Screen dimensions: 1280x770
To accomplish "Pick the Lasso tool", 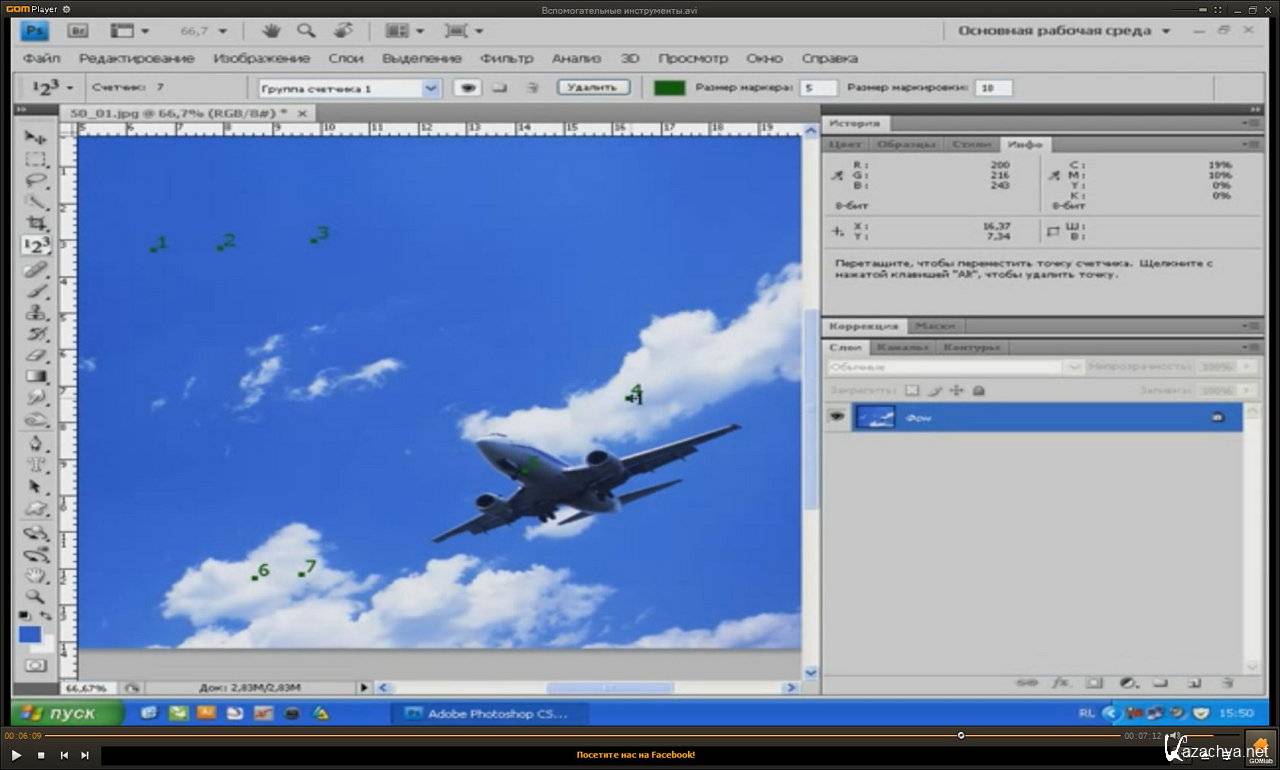I will click(36, 181).
